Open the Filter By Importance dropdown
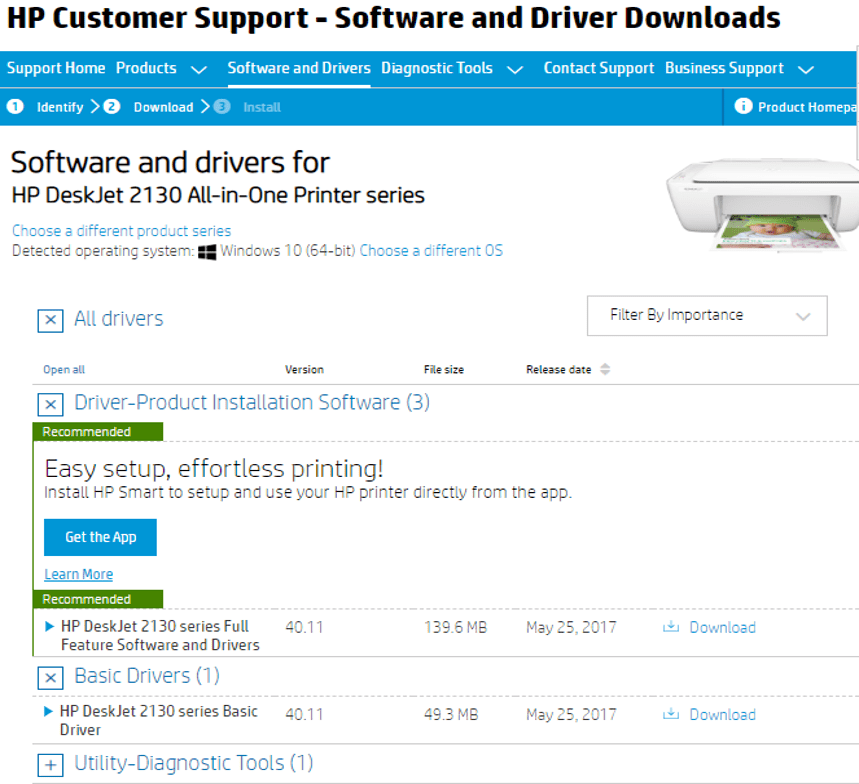The height and width of the screenshot is (784, 859). click(x=707, y=316)
